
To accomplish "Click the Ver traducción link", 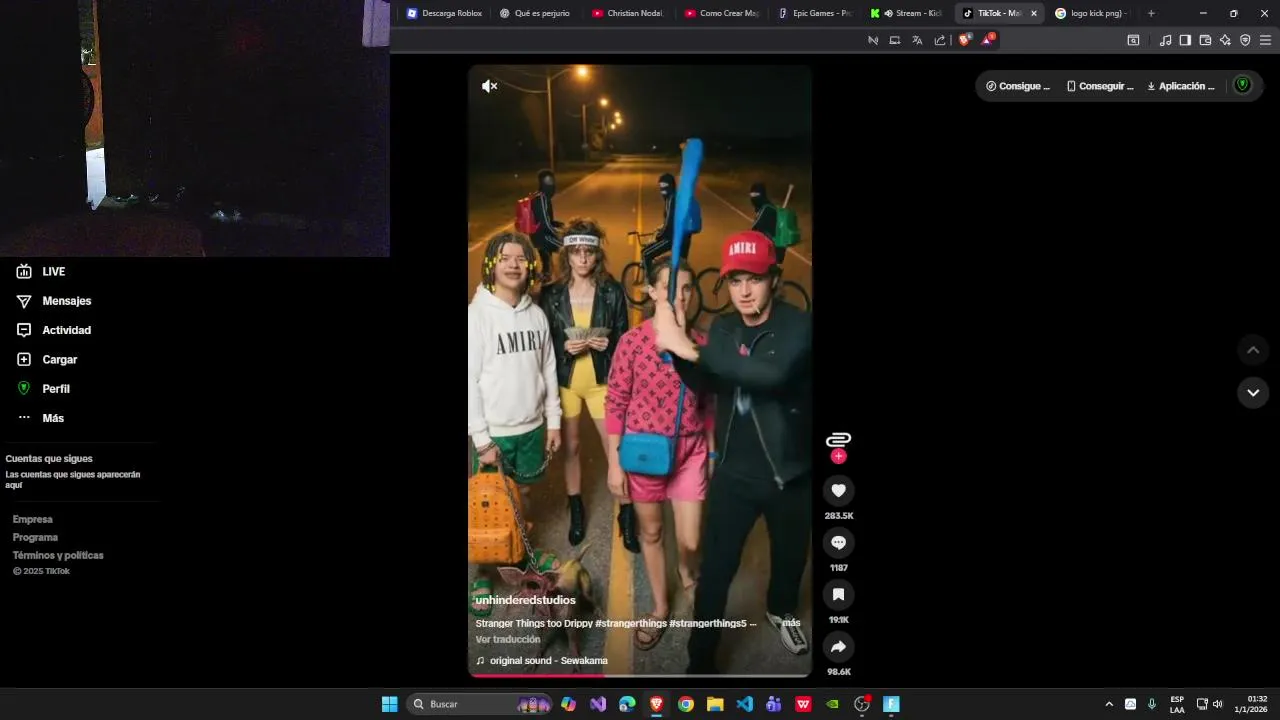I will click(508, 639).
